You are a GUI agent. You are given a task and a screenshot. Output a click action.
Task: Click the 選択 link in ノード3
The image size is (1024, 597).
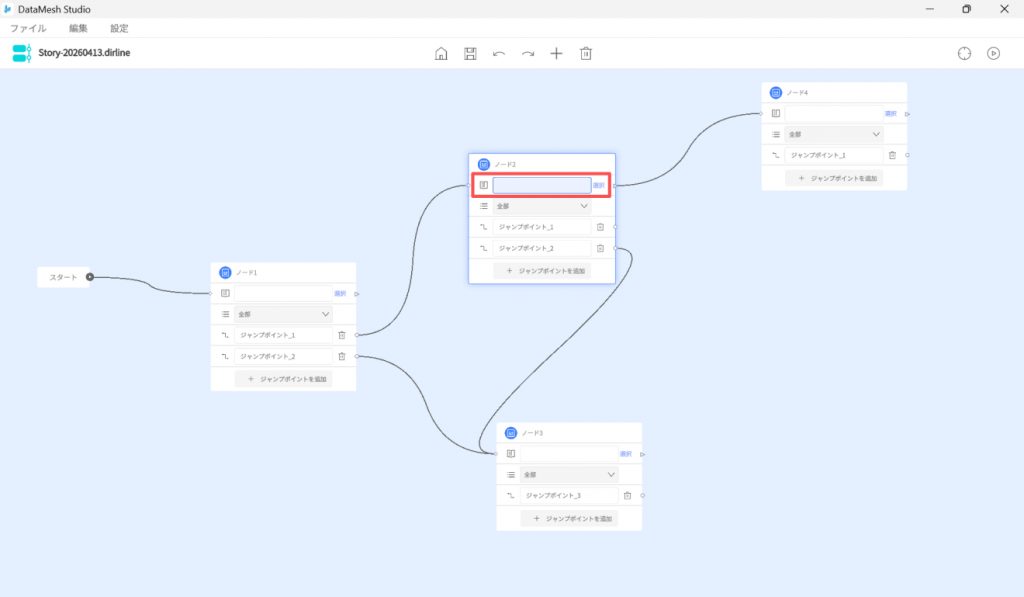point(625,454)
